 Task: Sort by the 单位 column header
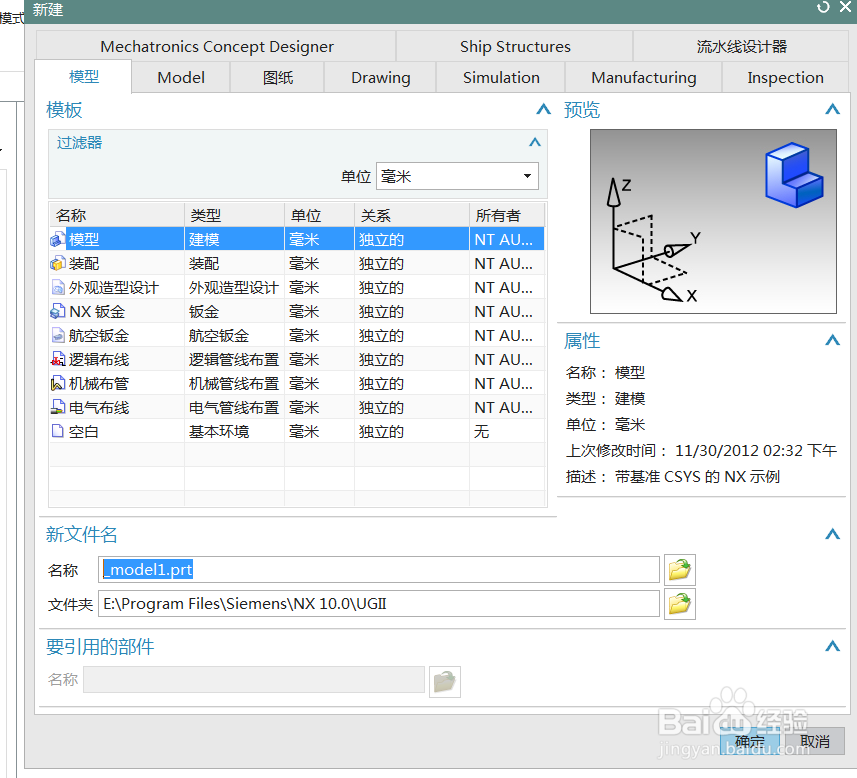click(320, 215)
